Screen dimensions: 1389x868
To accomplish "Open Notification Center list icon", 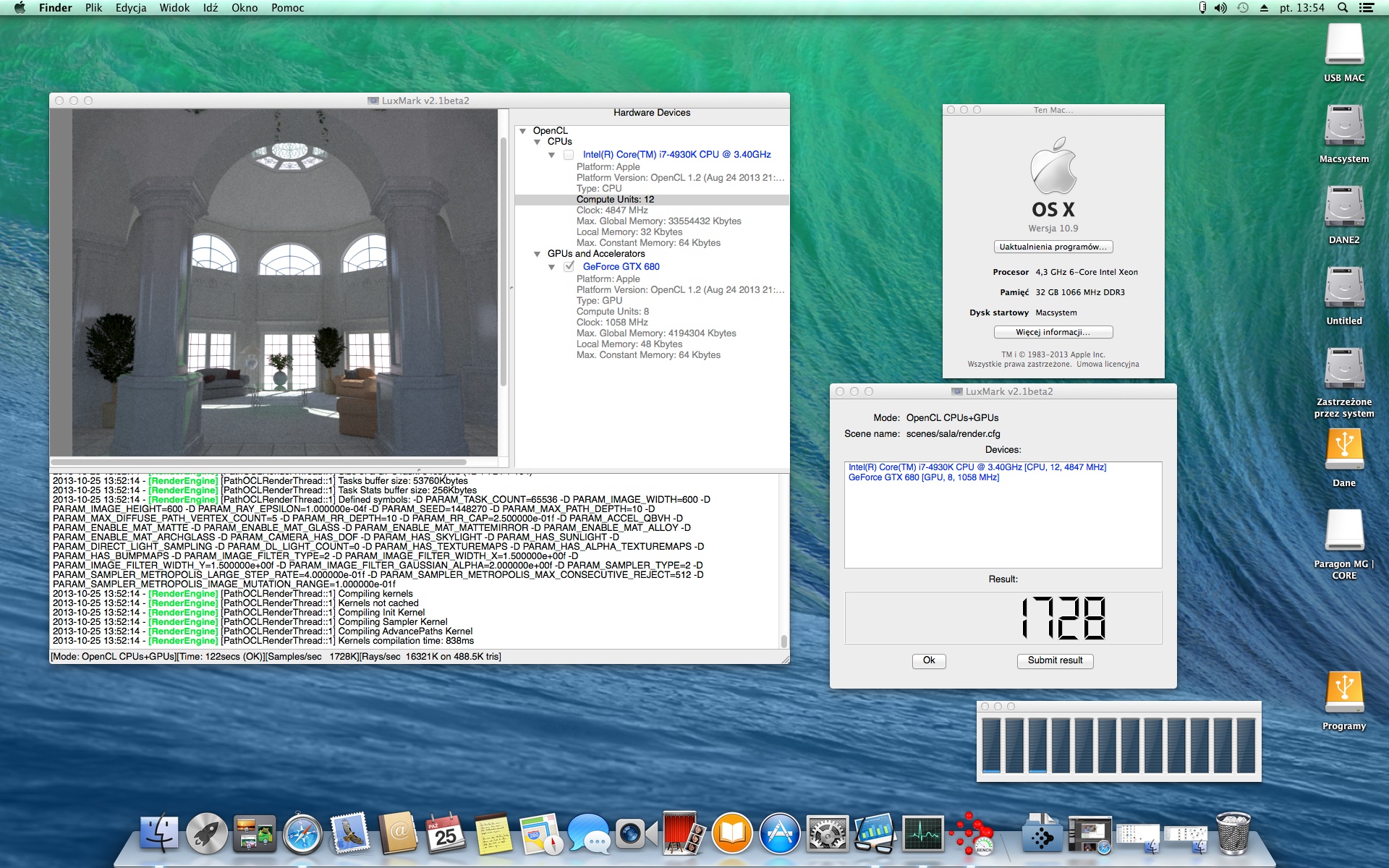I will point(1367,8).
